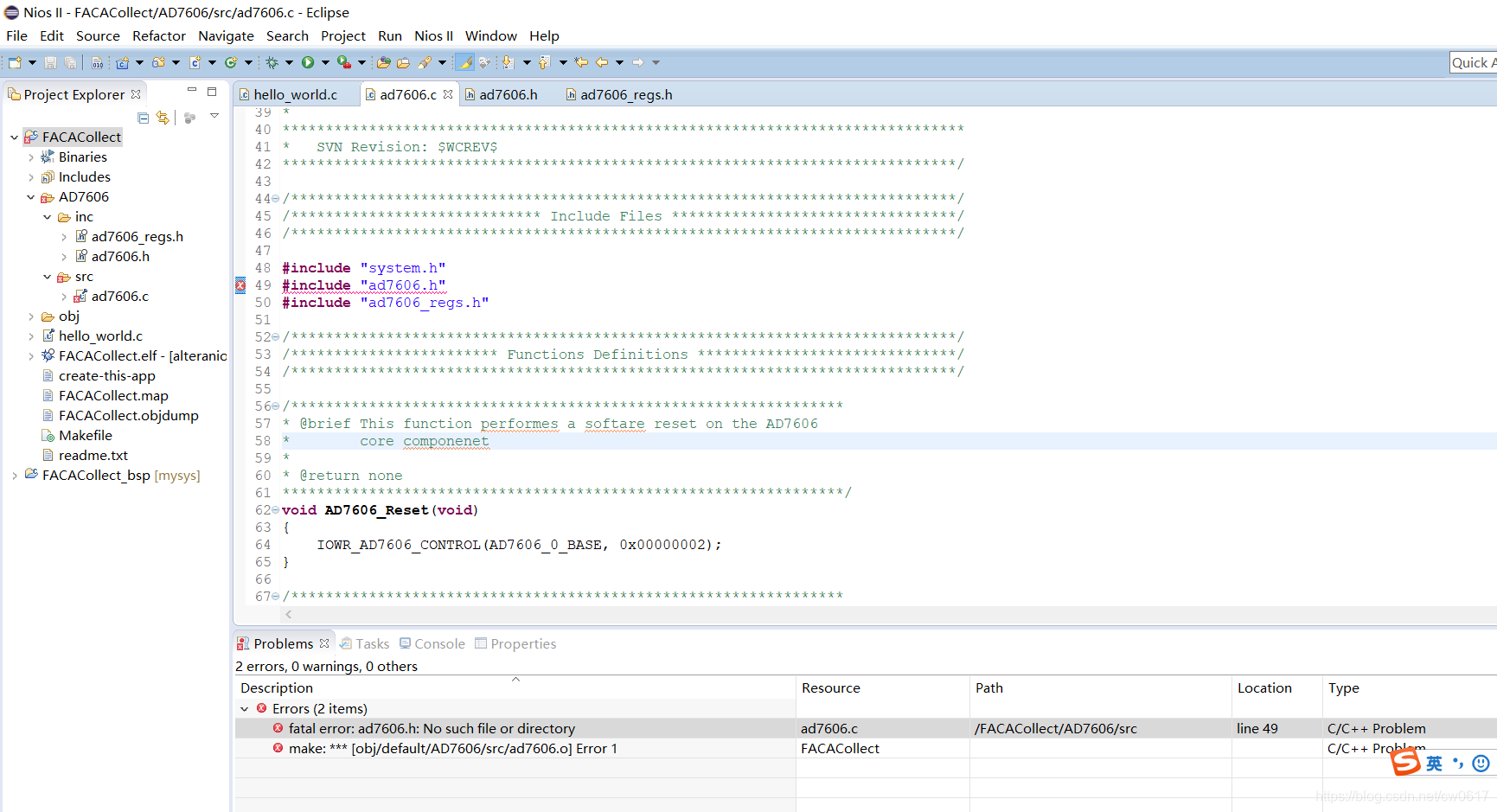Click the Open Task folder icon
The height and width of the screenshot is (812, 1497).
coord(403,62)
